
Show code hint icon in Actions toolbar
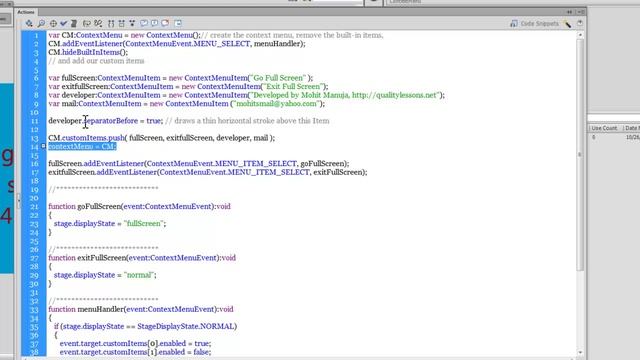click(87, 24)
